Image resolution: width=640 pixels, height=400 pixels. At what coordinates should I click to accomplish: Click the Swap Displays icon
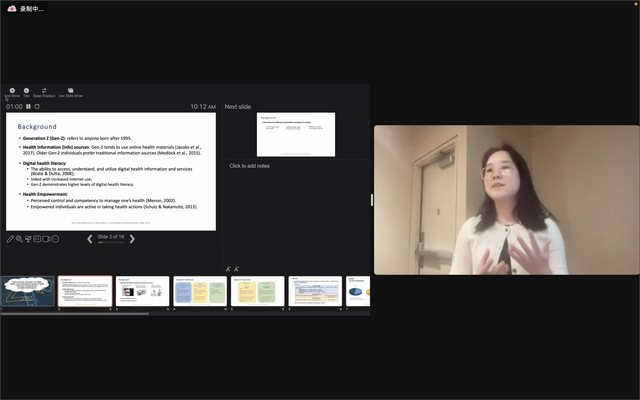(x=44, y=91)
